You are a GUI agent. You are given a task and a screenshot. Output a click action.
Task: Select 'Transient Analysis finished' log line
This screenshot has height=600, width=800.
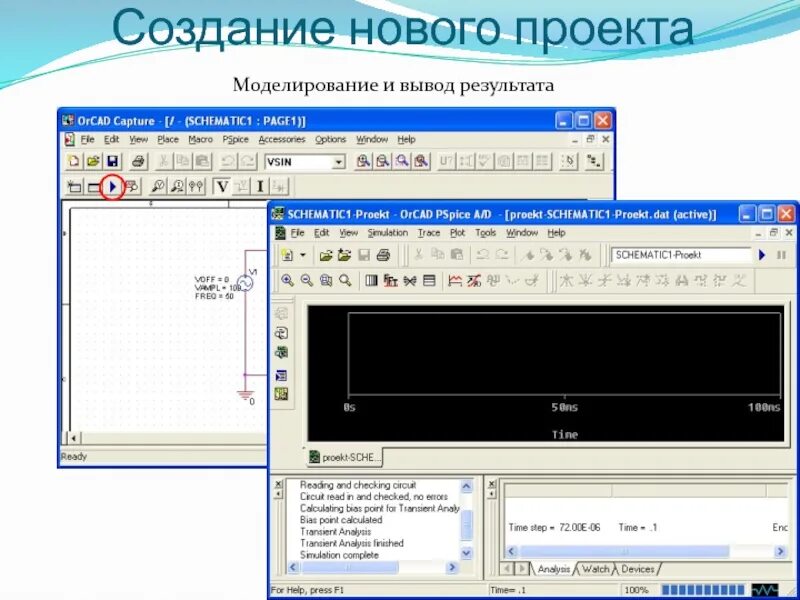coord(352,543)
